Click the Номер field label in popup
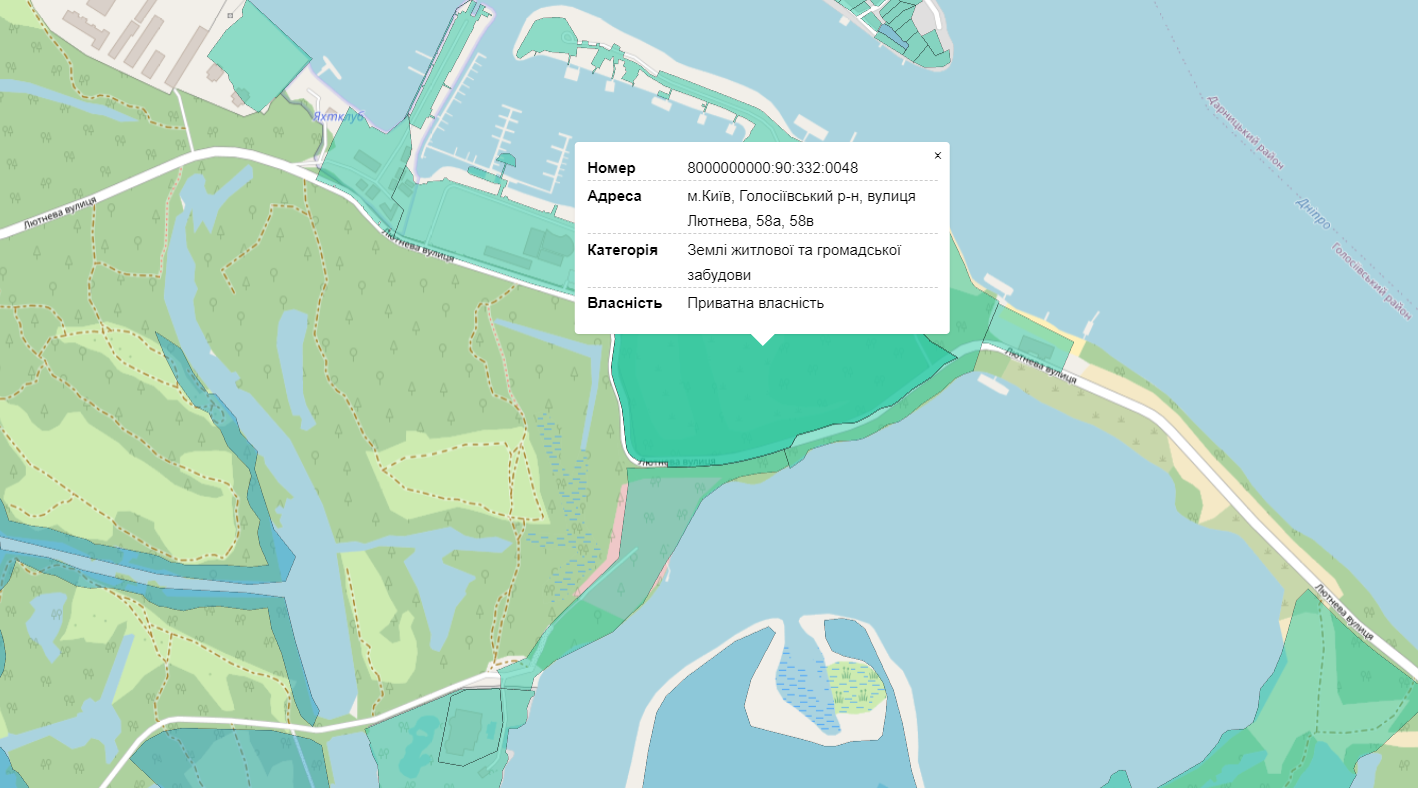This screenshot has height=788, width=1418. 611,168
